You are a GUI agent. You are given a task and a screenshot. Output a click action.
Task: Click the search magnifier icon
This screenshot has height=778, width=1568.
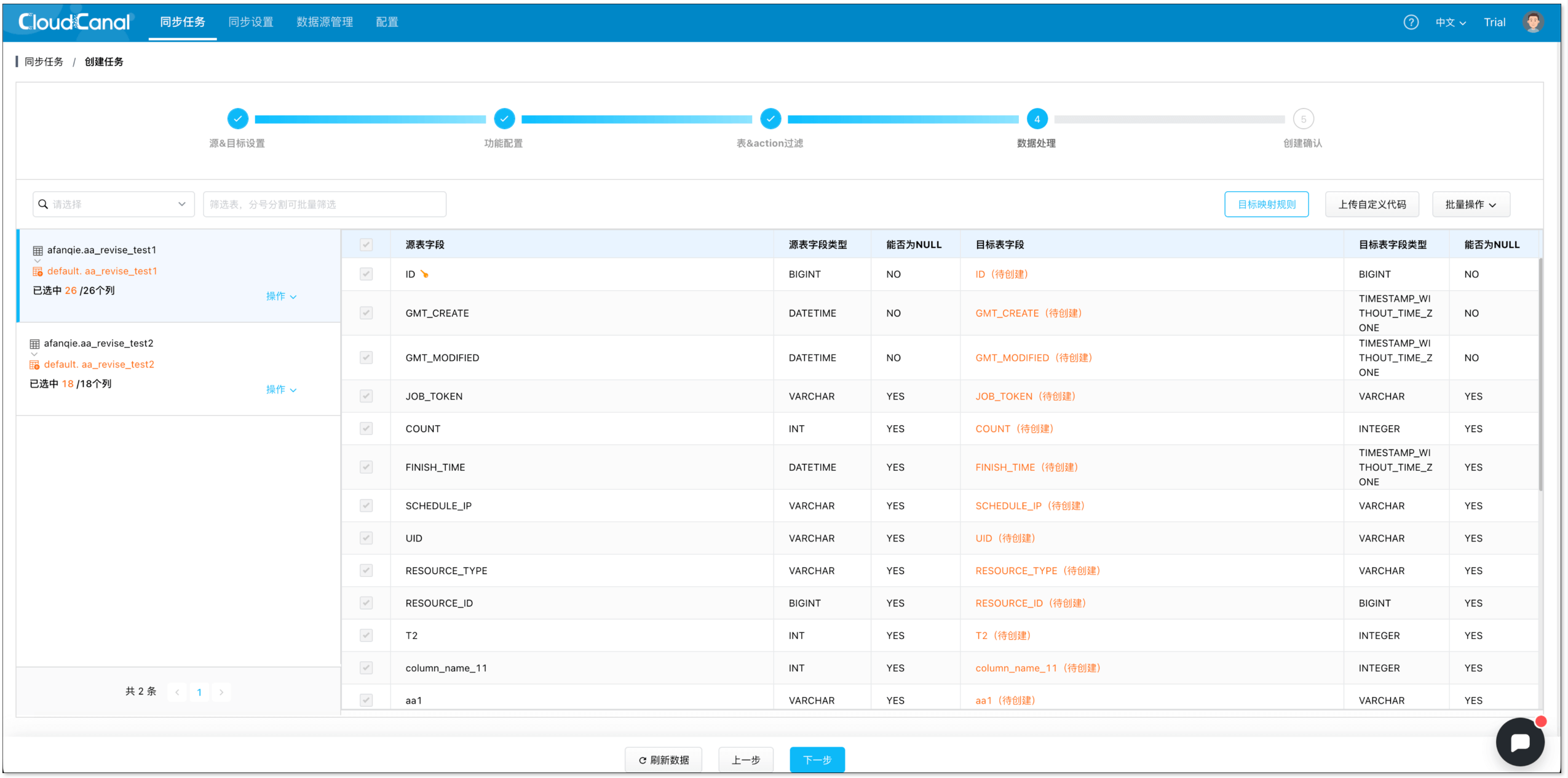pyautogui.click(x=43, y=204)
